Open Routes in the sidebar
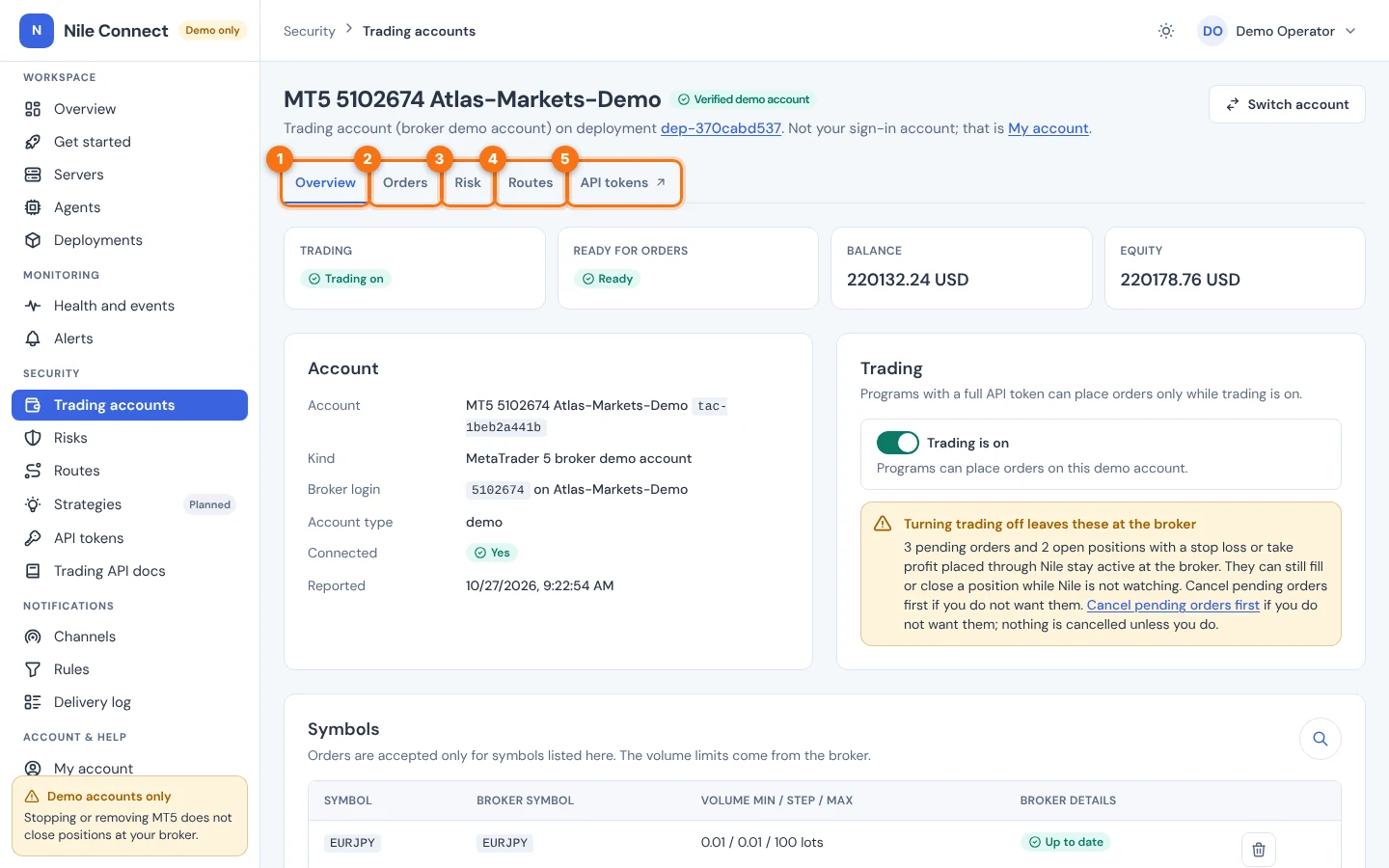1389x868 pixels. tap(129, 471)
